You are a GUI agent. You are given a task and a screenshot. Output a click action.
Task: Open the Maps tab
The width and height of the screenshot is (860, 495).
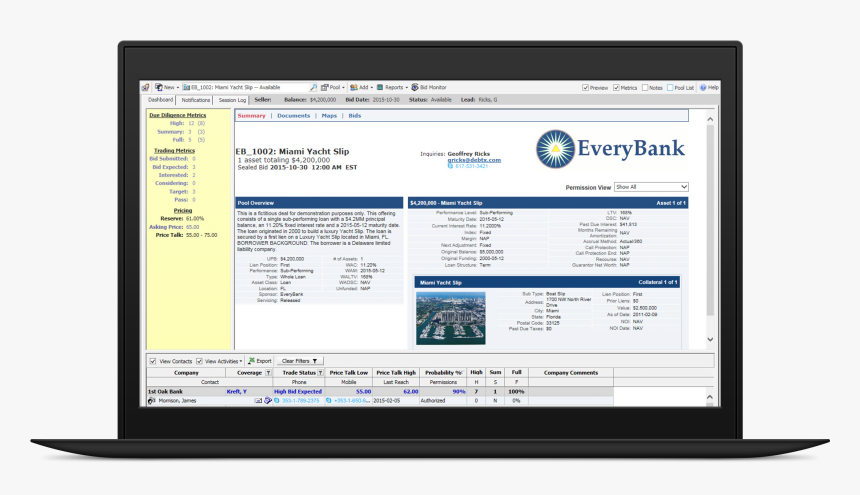tap(329, 116)
